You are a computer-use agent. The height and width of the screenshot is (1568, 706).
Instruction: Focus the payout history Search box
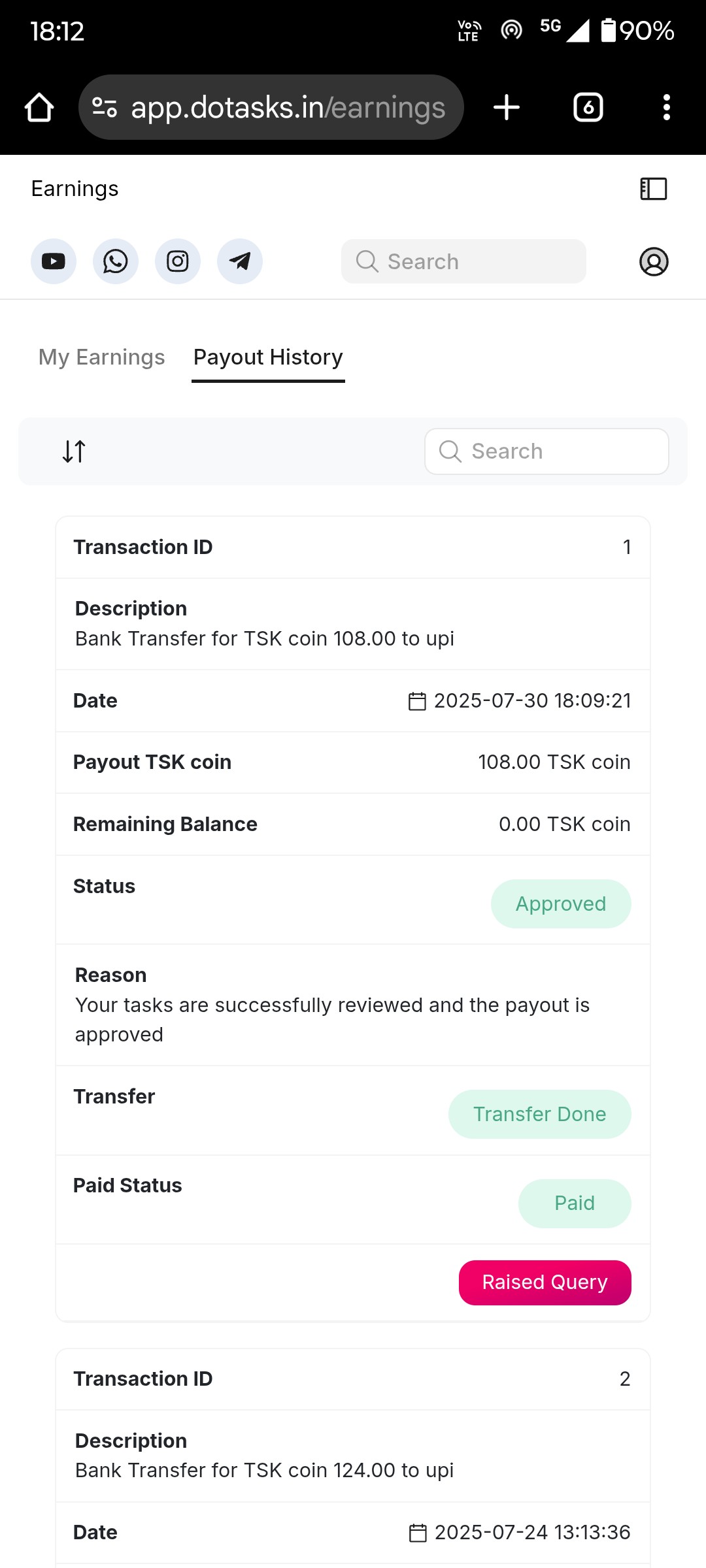point(547,451)
